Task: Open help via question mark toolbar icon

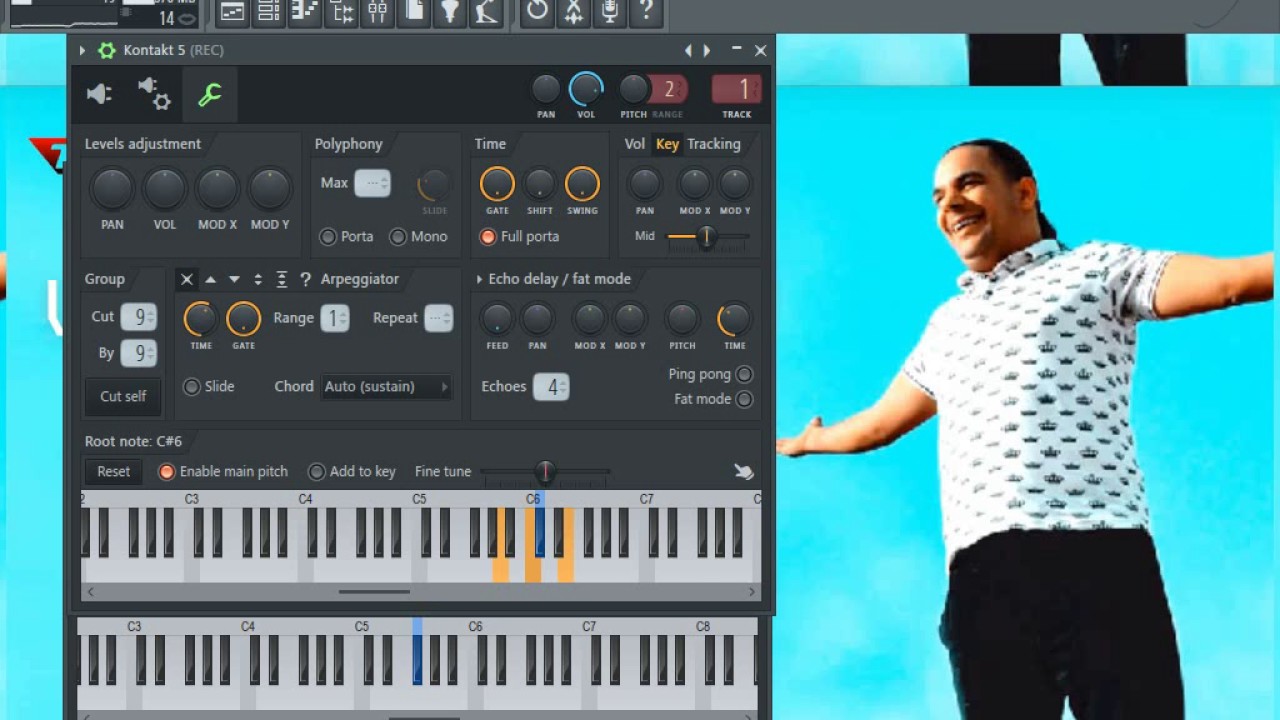Action: click(646, 12)
